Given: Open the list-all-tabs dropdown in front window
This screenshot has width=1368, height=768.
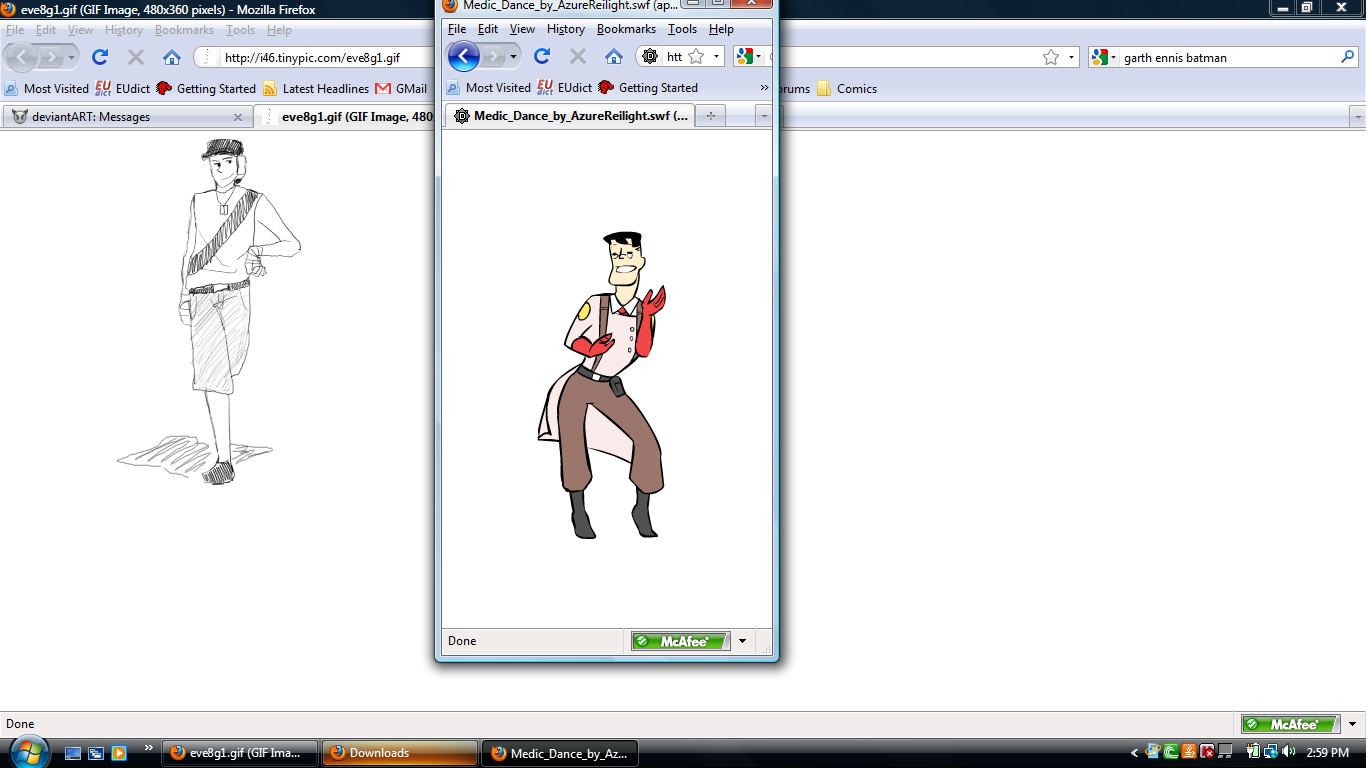Looking at the screenshot, I should (764, 116).
